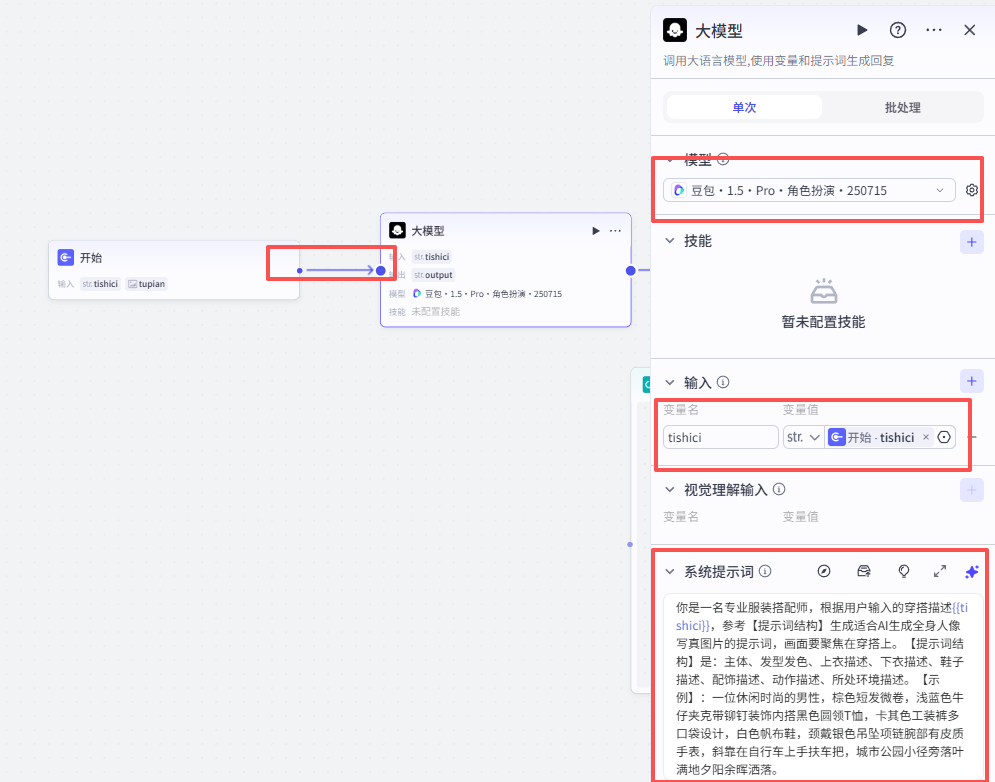The height and width of the screenshot is (782, 995).
Task: Switch to the 批处理 tab
Action: coord(901,106)
